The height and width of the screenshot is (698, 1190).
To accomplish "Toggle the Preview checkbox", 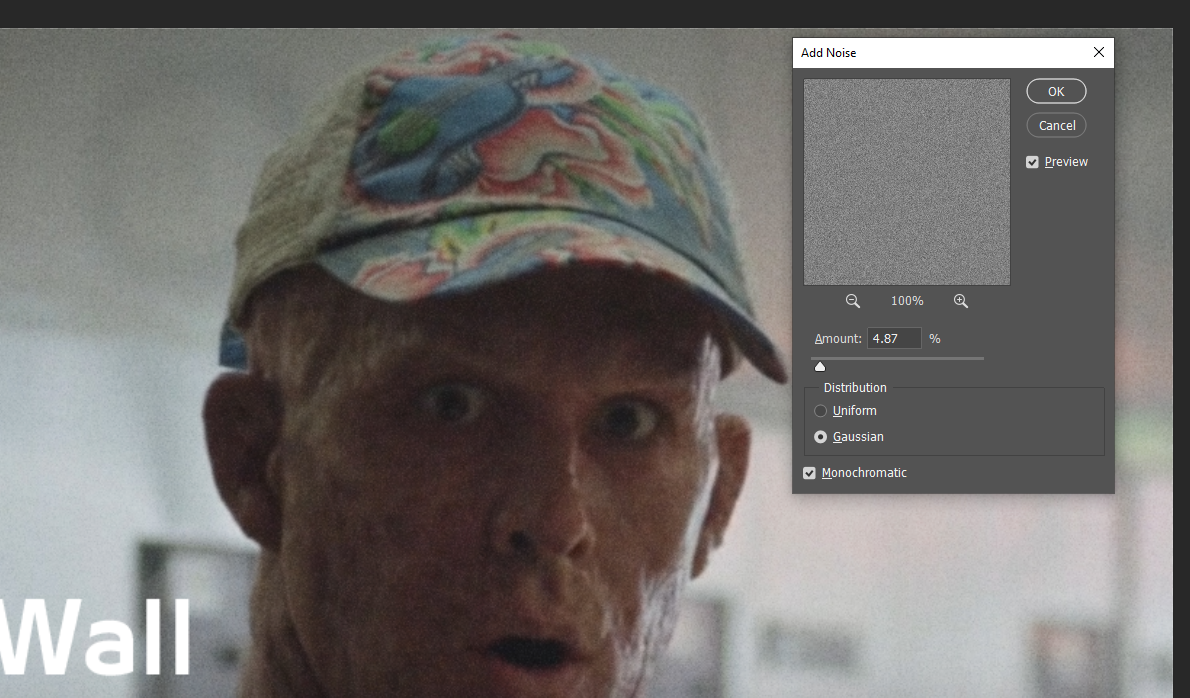I will coord(1032,162).
